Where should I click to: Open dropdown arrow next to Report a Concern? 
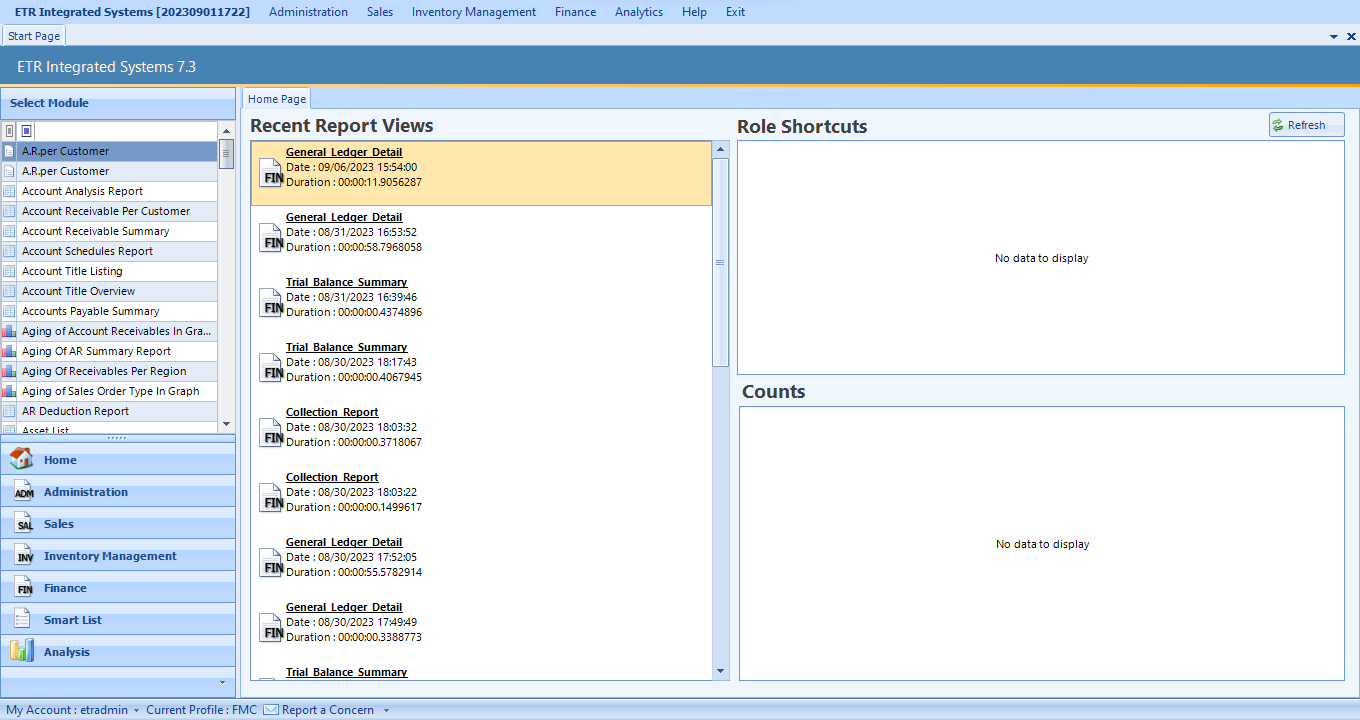[x=386, y=711]
